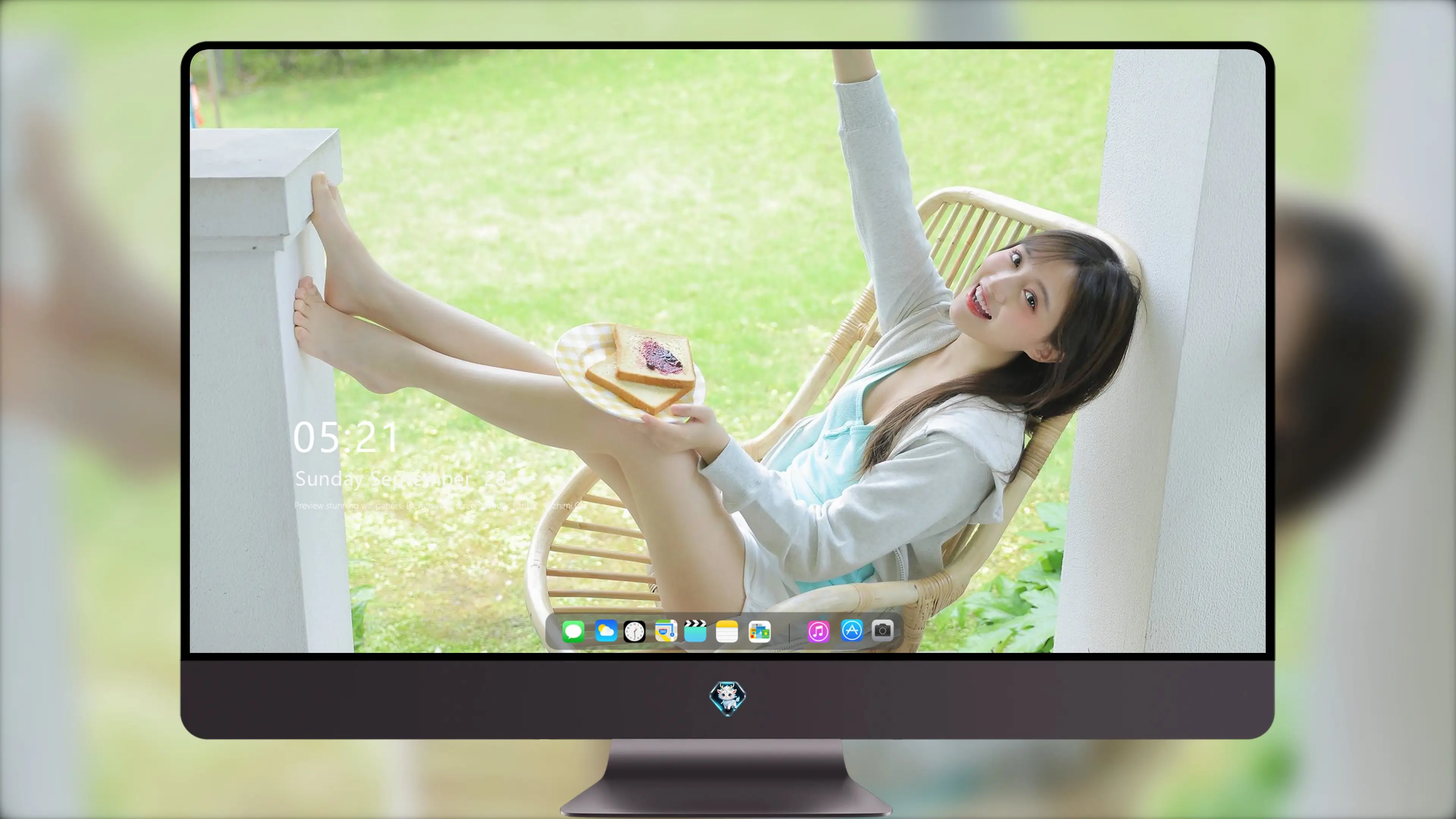Image resolution: width=1456 pixels, height=819 pixels.
Task: Open the Clock app in dock
Action: click(x=634, y=631)
